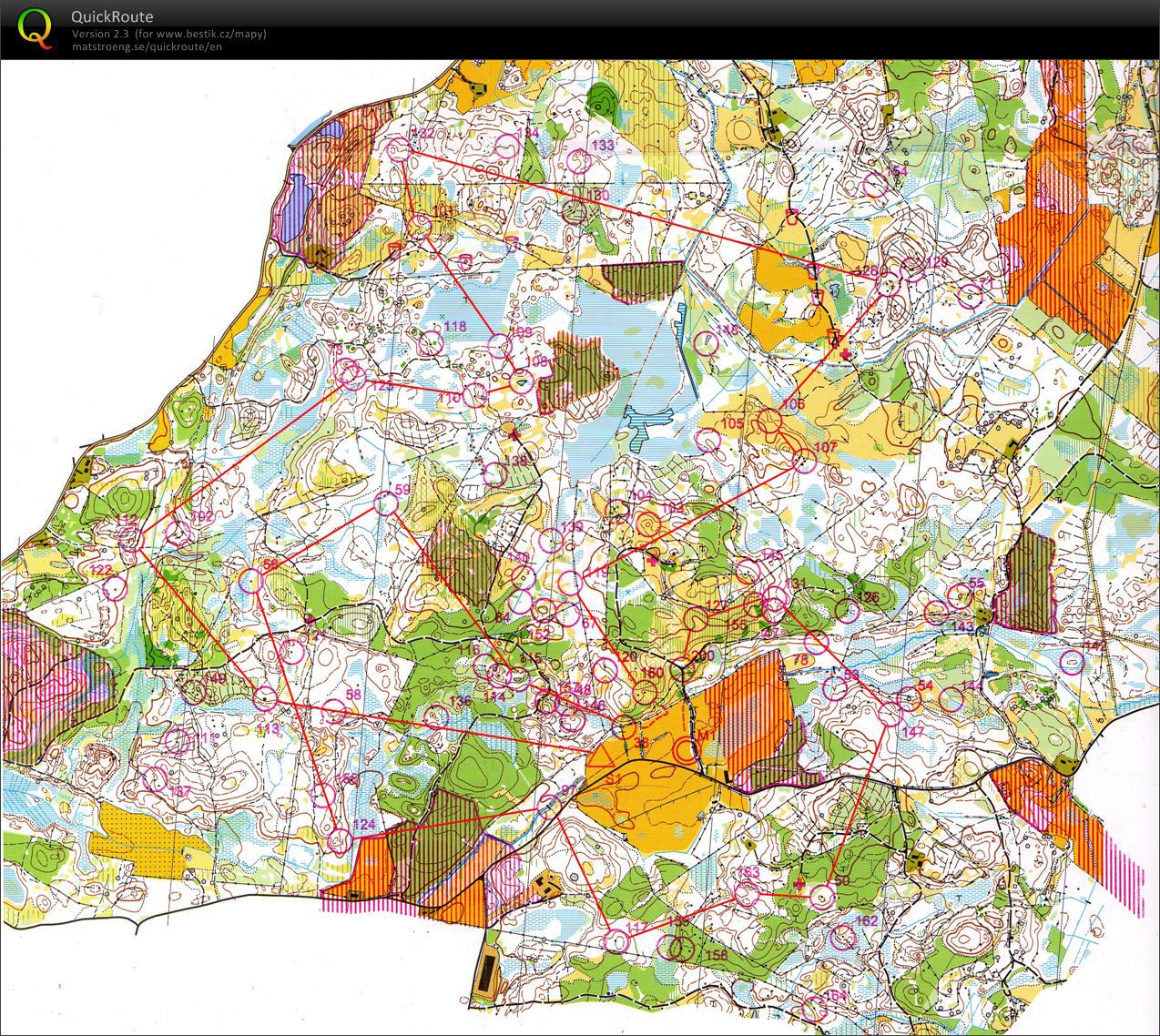
Task: Select control circle 142 on east side
Action: pyautogui.click(x=1074, y=661)
